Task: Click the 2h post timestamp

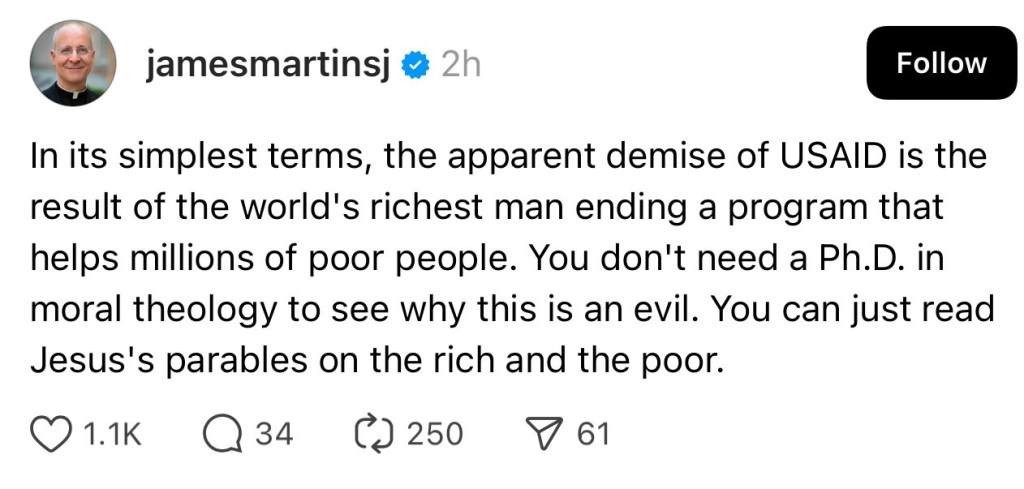Action: pyautogui.click(x=459, y=66)
